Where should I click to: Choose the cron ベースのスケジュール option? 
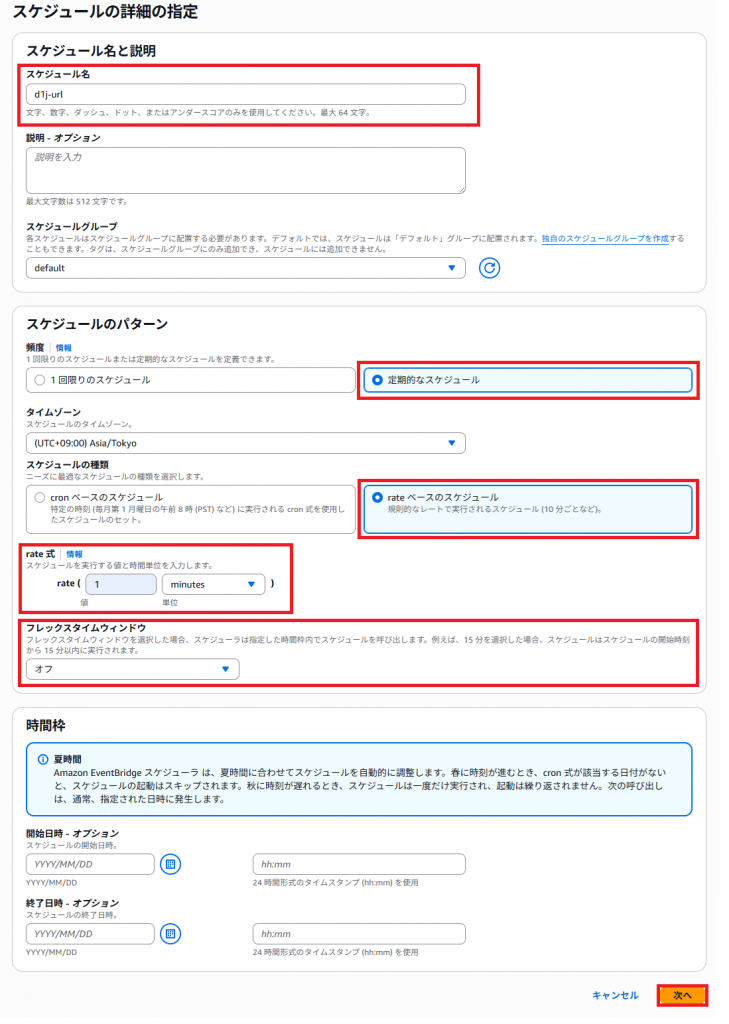[x=41, y=497]
